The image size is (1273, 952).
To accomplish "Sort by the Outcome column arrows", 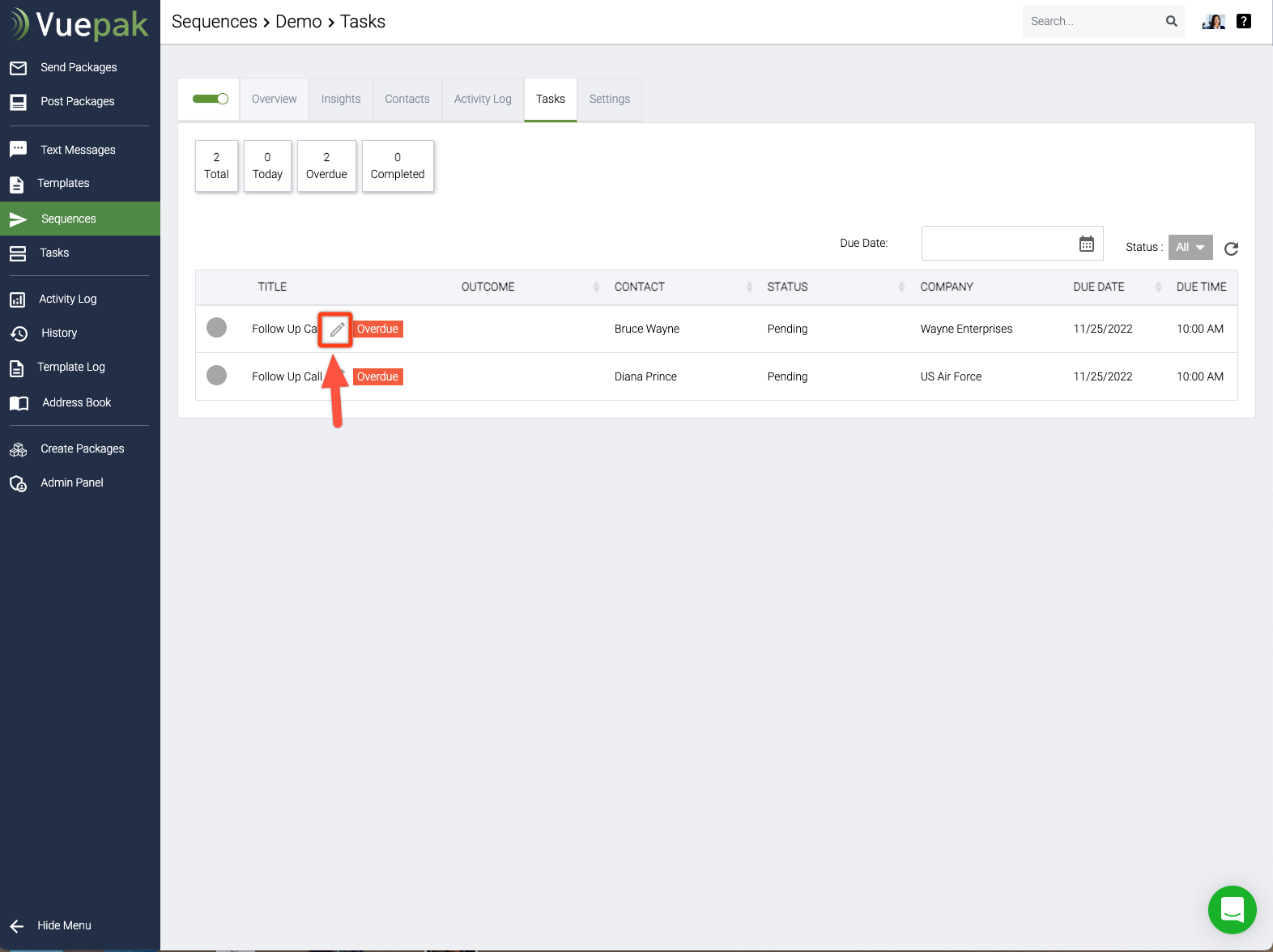I will (x=596, y=287).
